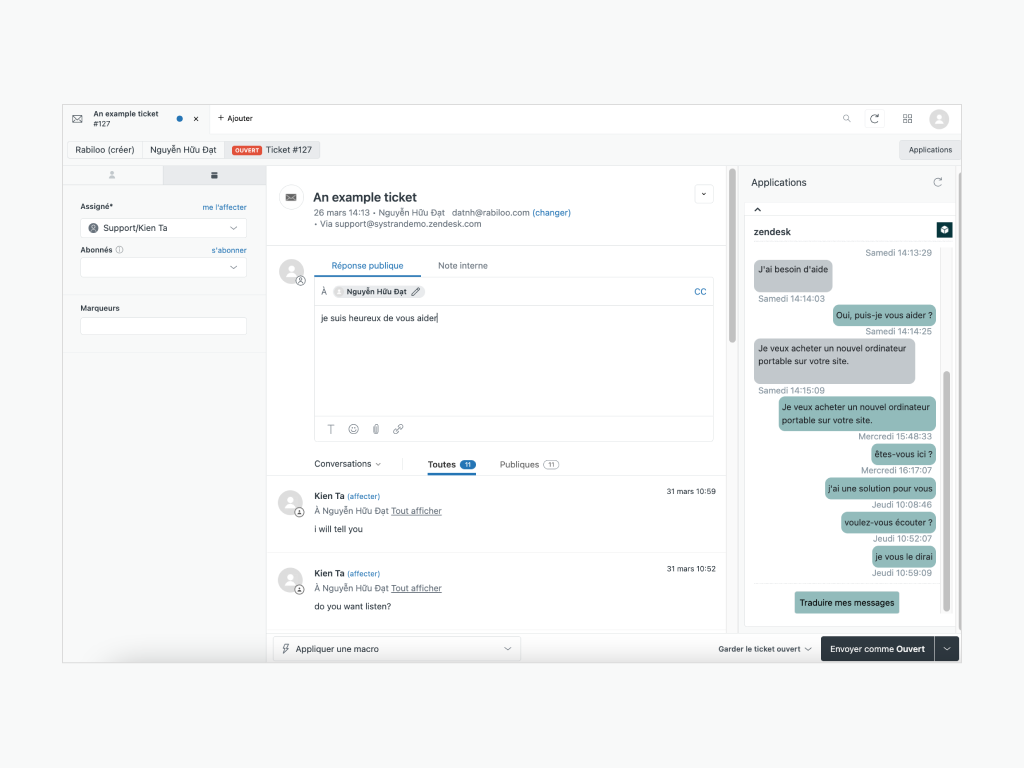Viewport: 1024px width, 768px height.
Task: Open the Abonnés dropdown field
Action: click(163, 268)
